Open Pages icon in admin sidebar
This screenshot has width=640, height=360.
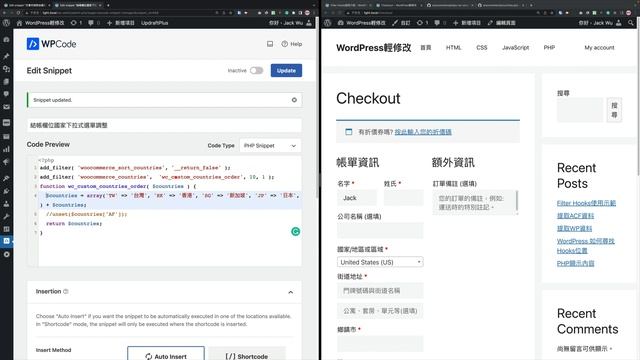point(6,82)
